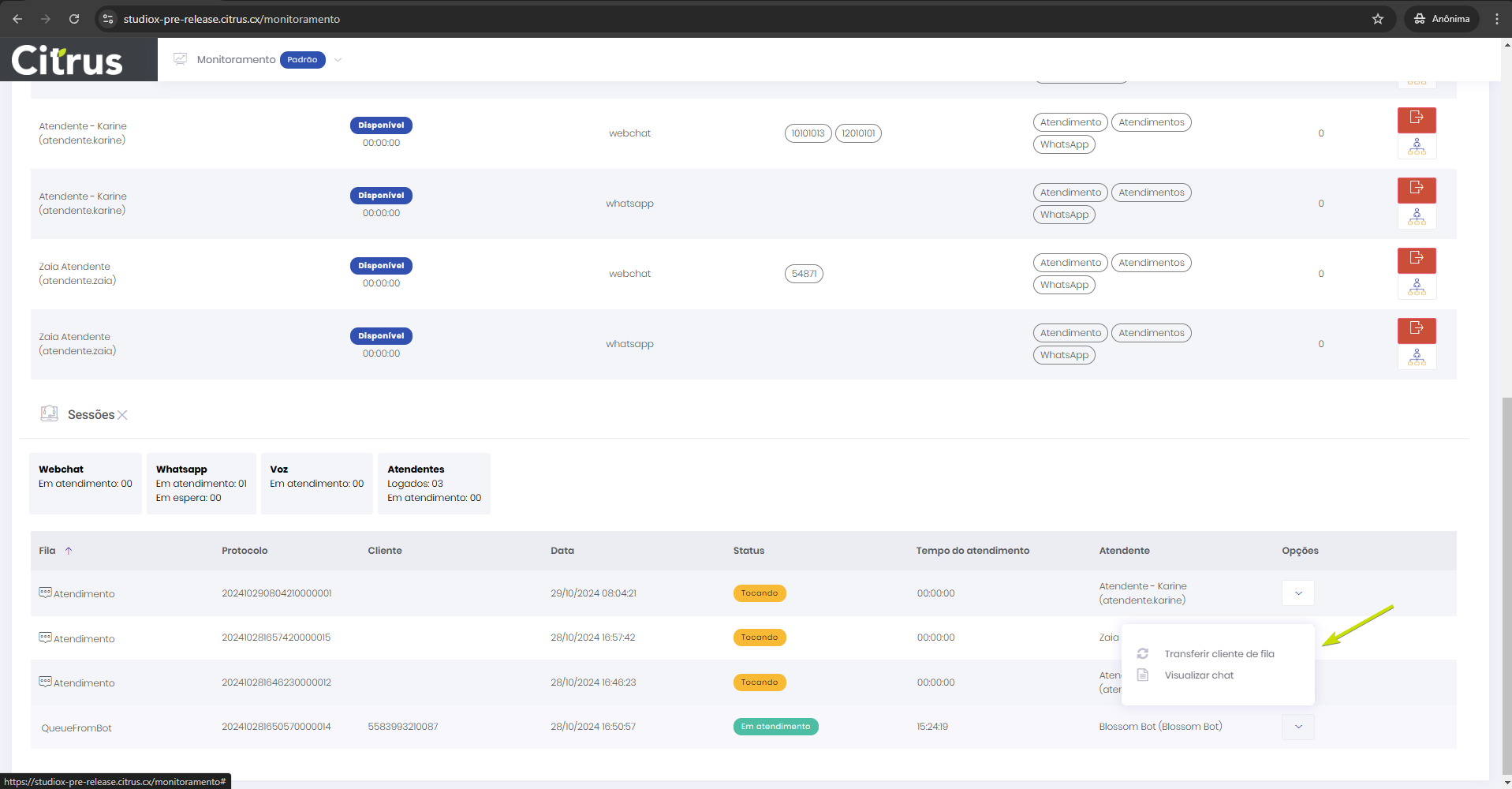This screenshot has height=789, width=1512.
Task: Close the Sessões section with X icon
Action: pyautogui.click(x=122, y=415)
